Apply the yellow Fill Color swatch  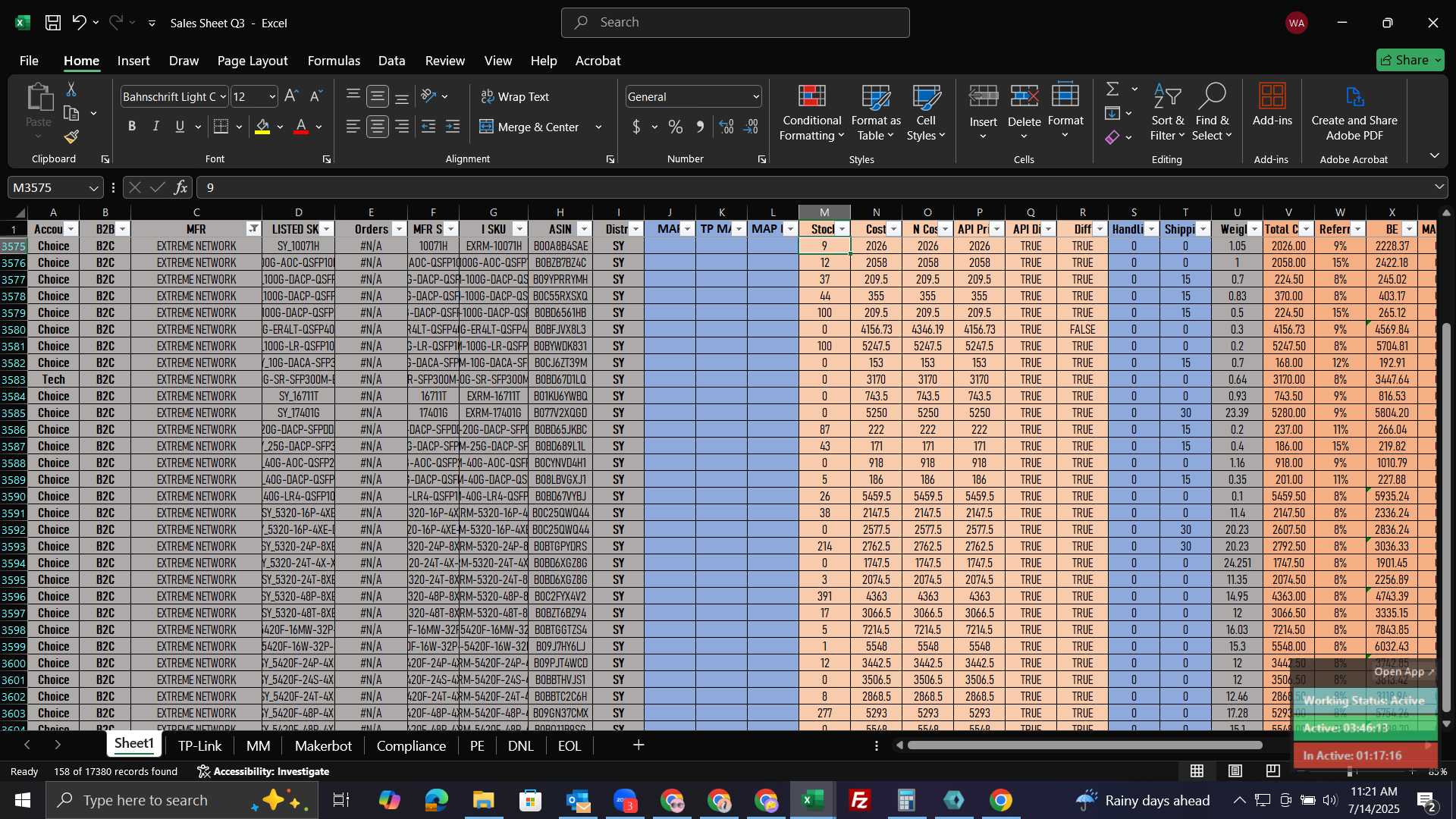click(262, 127)
